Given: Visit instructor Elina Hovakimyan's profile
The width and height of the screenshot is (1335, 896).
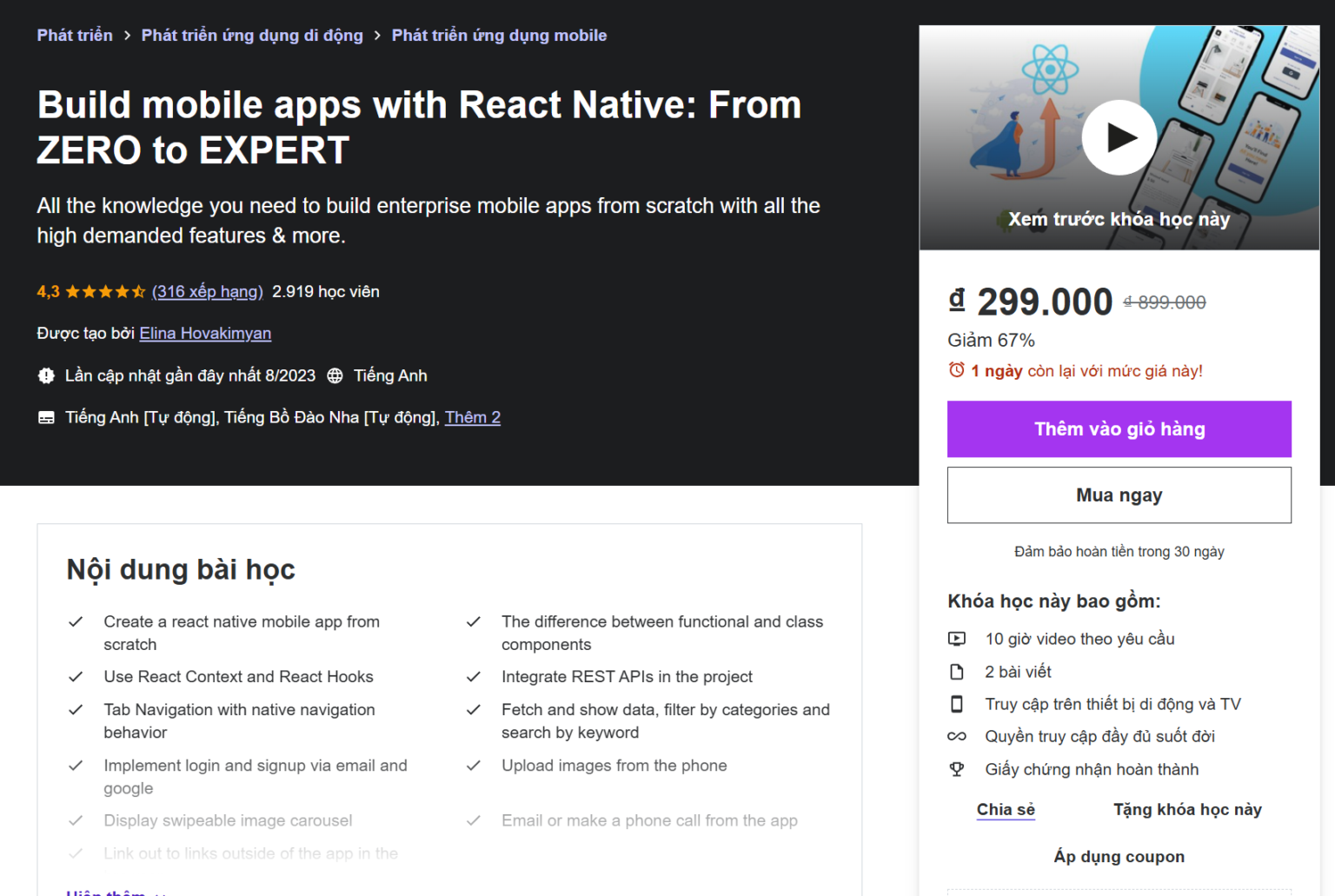Looking at the screenshot, I should point(205,333).
